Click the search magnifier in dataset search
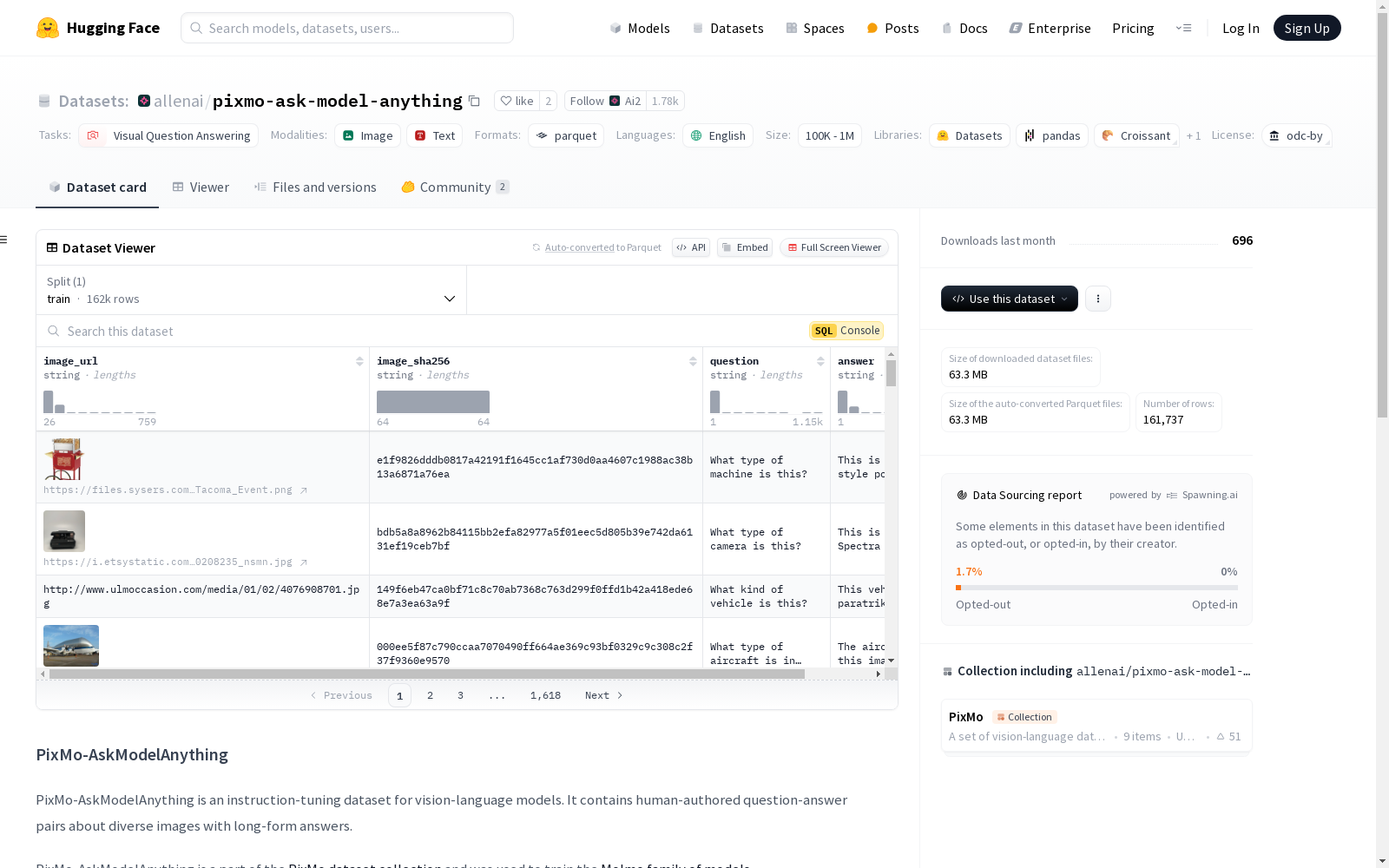 coord(54,331)
